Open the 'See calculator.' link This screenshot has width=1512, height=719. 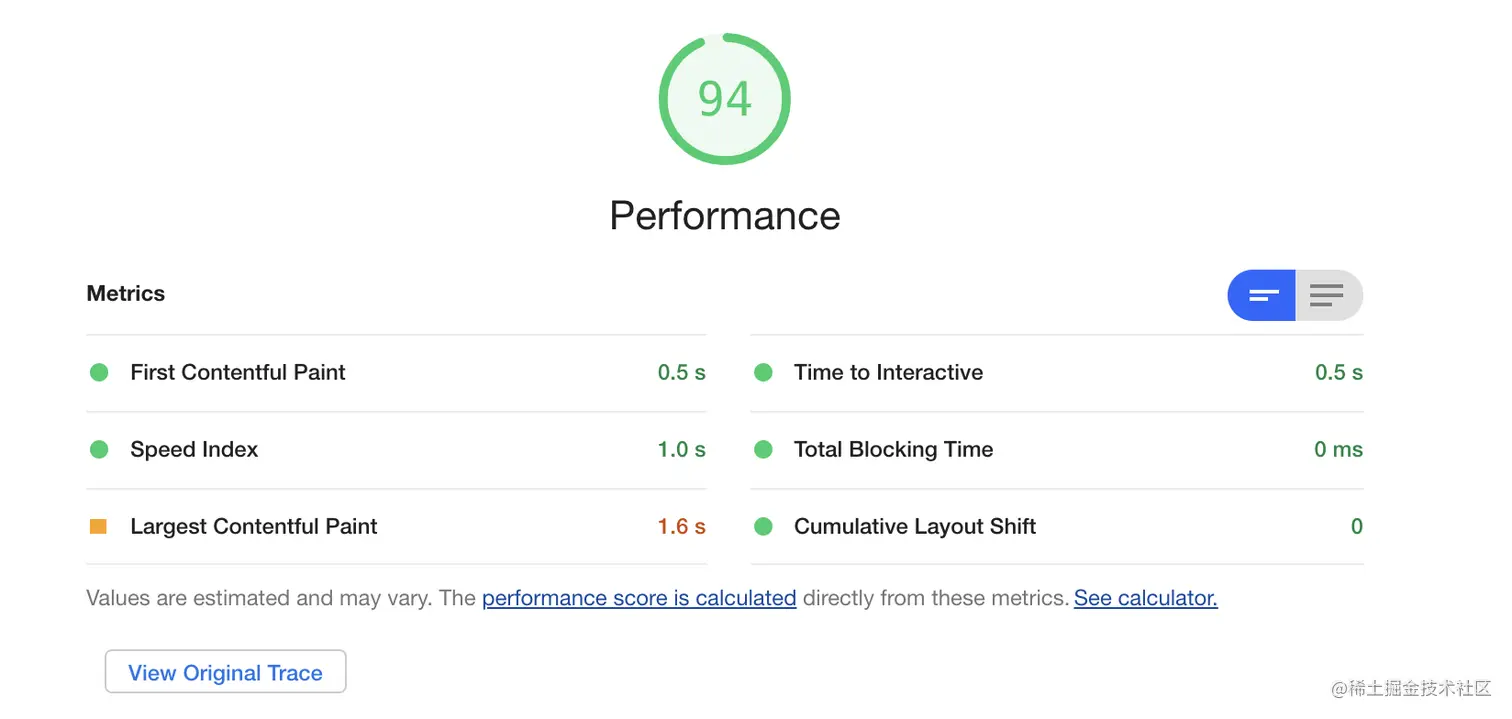tap(1146, 598)
